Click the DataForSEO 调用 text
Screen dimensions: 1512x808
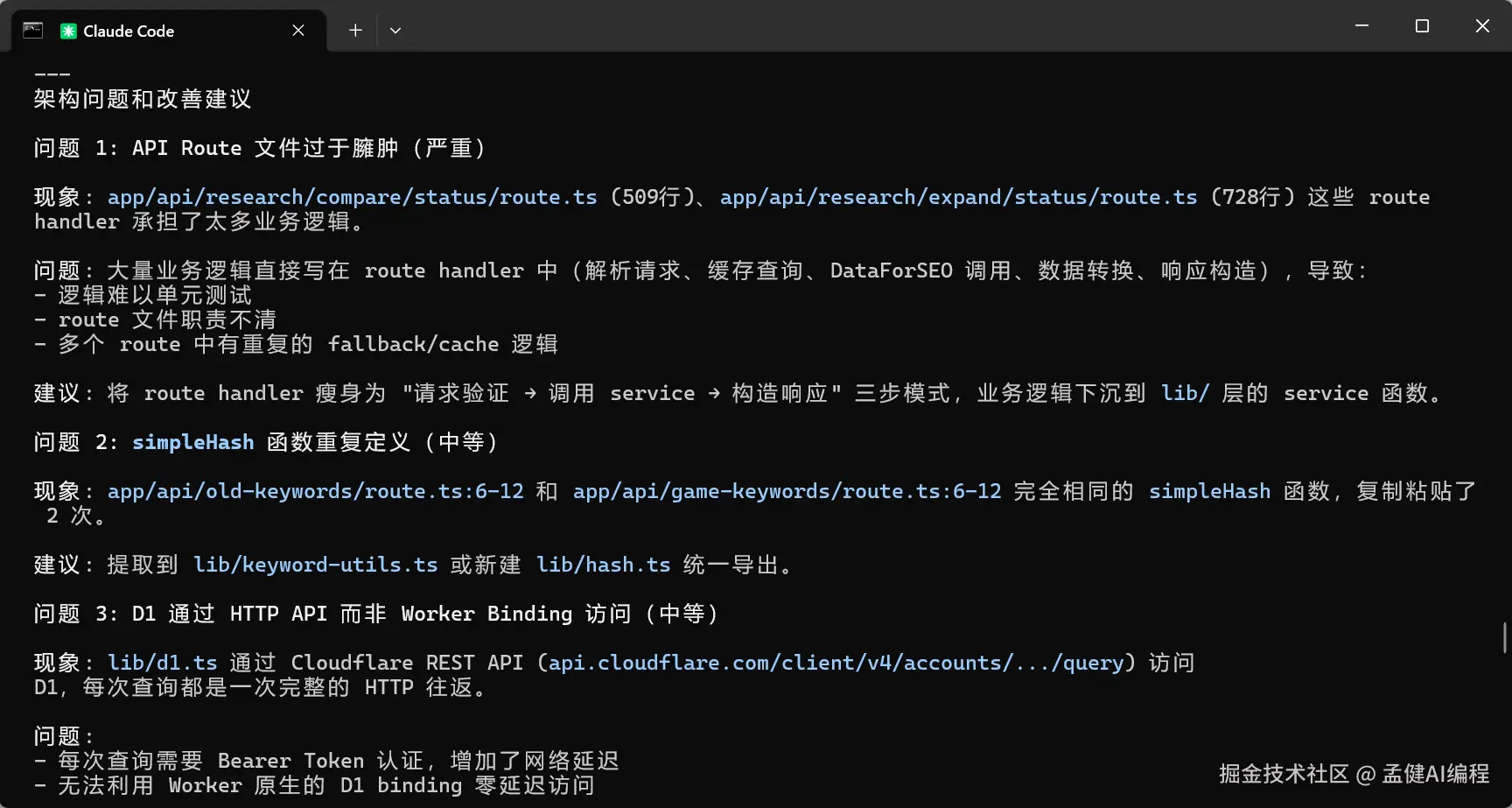pyautogui.click(x=921, y=271)
